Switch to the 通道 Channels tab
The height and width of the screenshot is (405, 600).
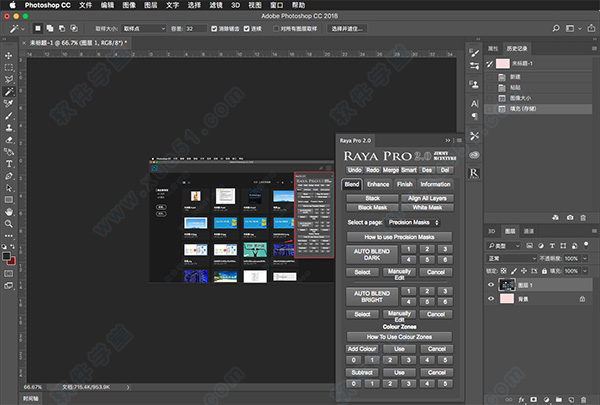528,231
